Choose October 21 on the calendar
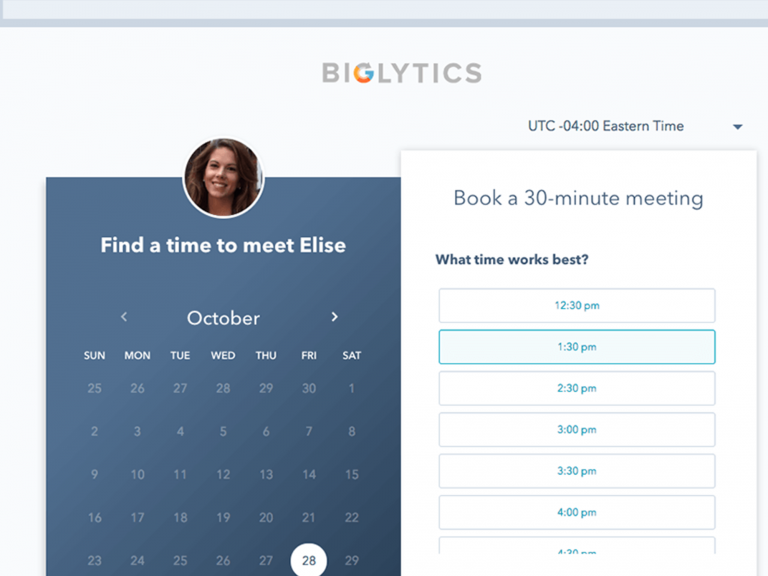 [x=309, y=517]
